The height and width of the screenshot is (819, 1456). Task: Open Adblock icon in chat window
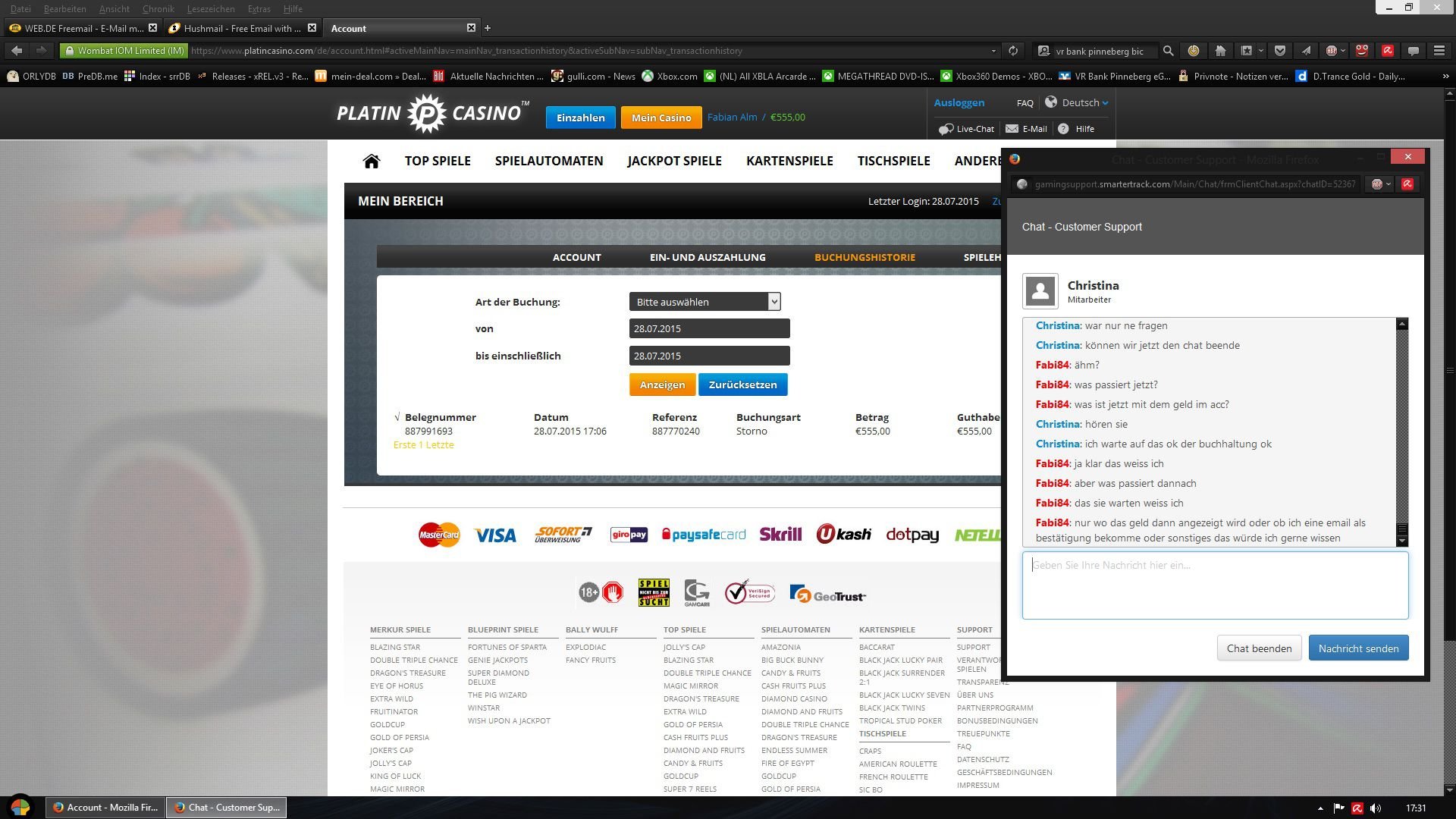click(x=1377, y=184)
